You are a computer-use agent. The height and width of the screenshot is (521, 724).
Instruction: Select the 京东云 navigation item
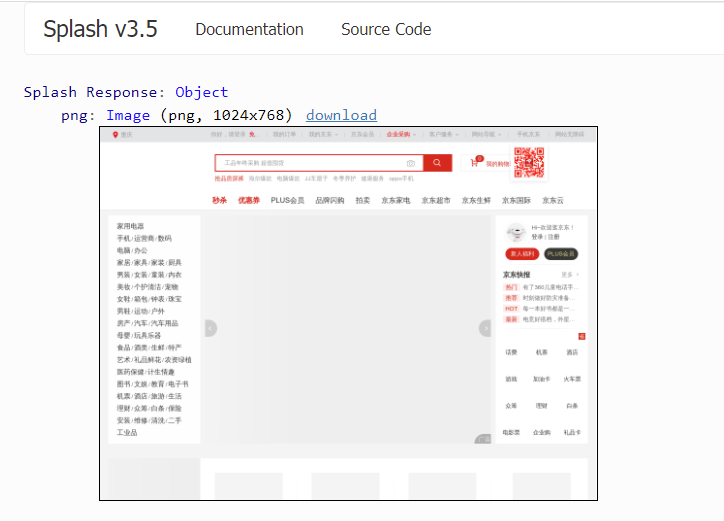[x=553, y=200]
